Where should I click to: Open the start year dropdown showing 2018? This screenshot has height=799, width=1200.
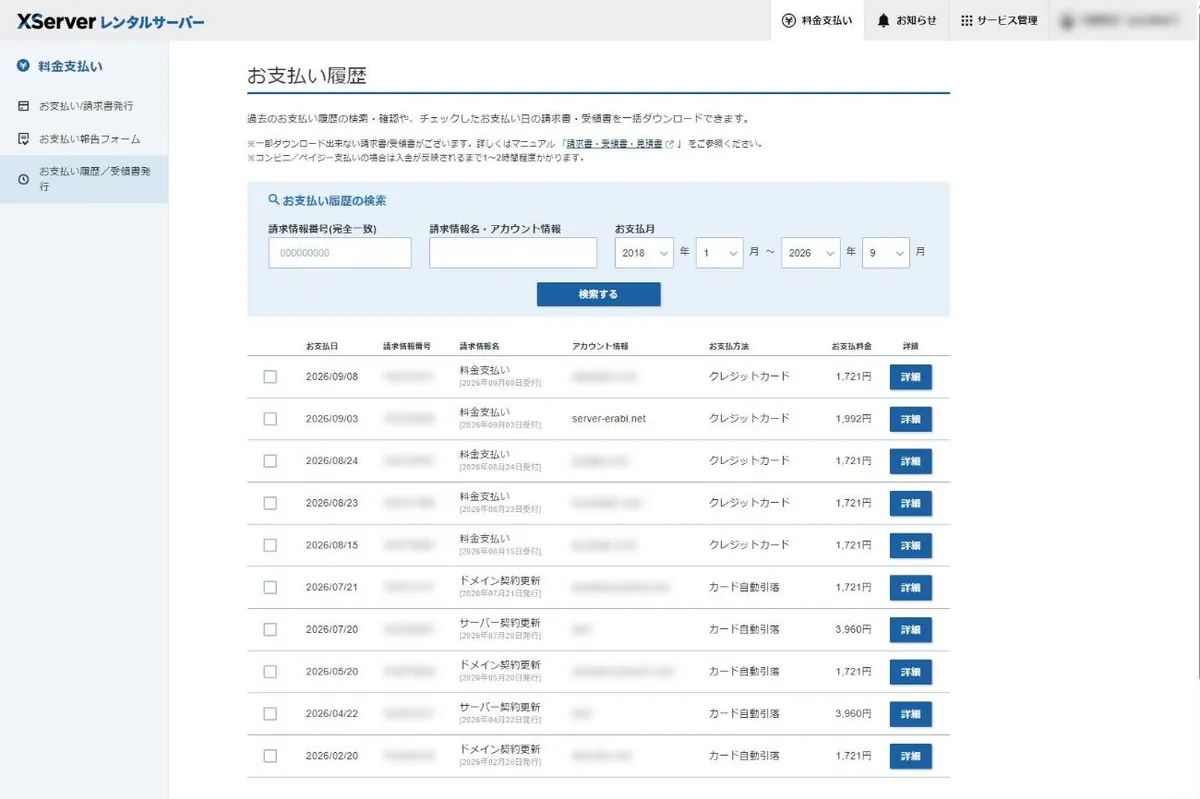[644, 253]
